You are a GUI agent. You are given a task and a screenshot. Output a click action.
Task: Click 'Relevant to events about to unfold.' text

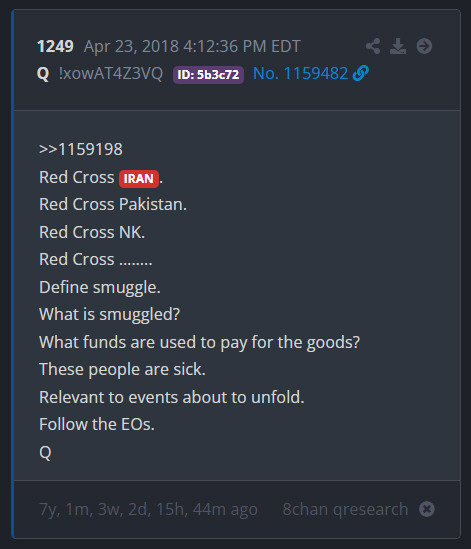[x=172, y=397]
